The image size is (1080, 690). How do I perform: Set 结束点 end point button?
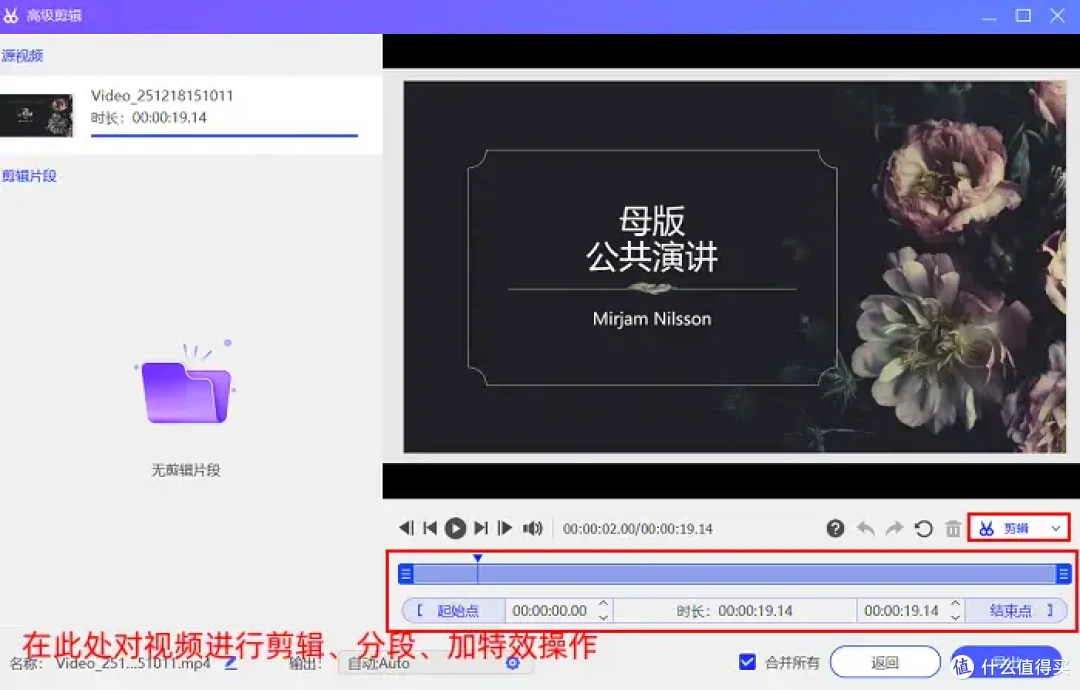(1017, 611)
